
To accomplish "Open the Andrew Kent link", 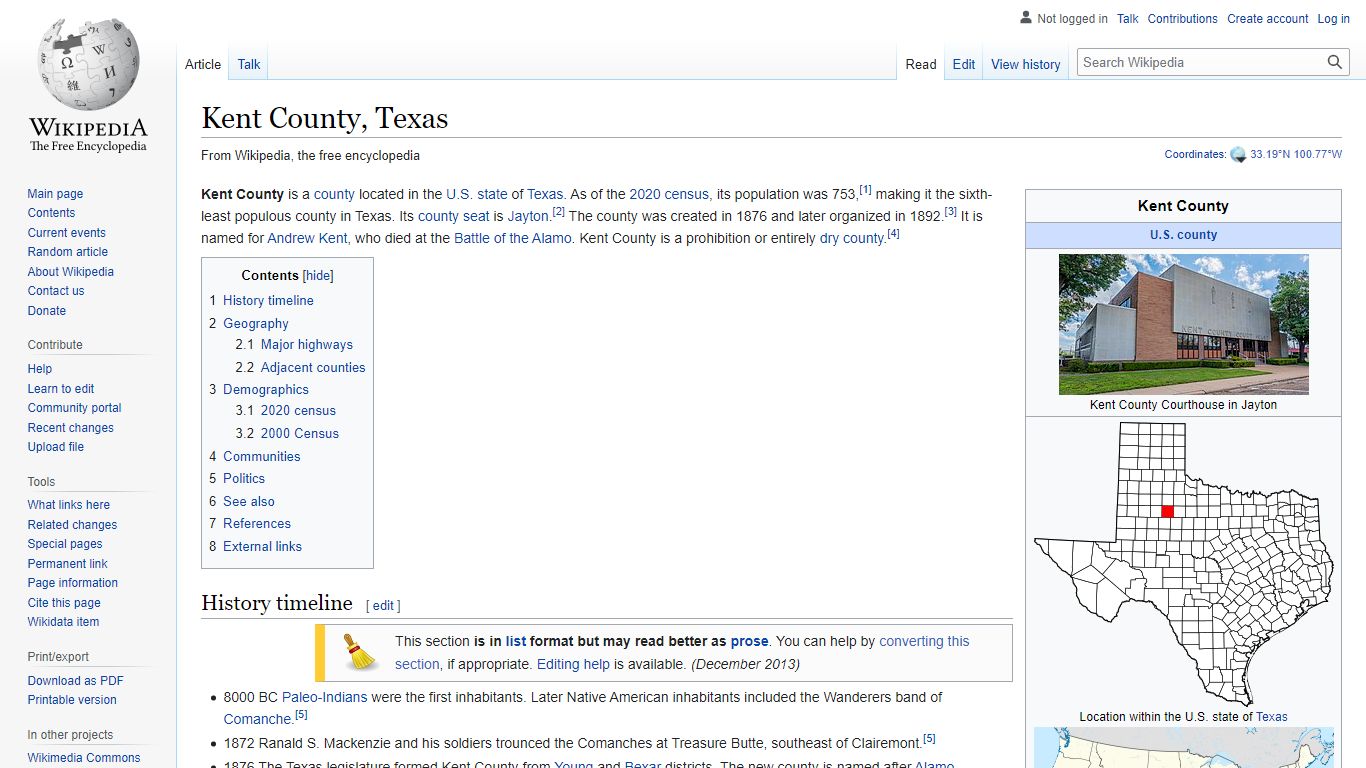I will pyautogui.click(x=307, y=238).
